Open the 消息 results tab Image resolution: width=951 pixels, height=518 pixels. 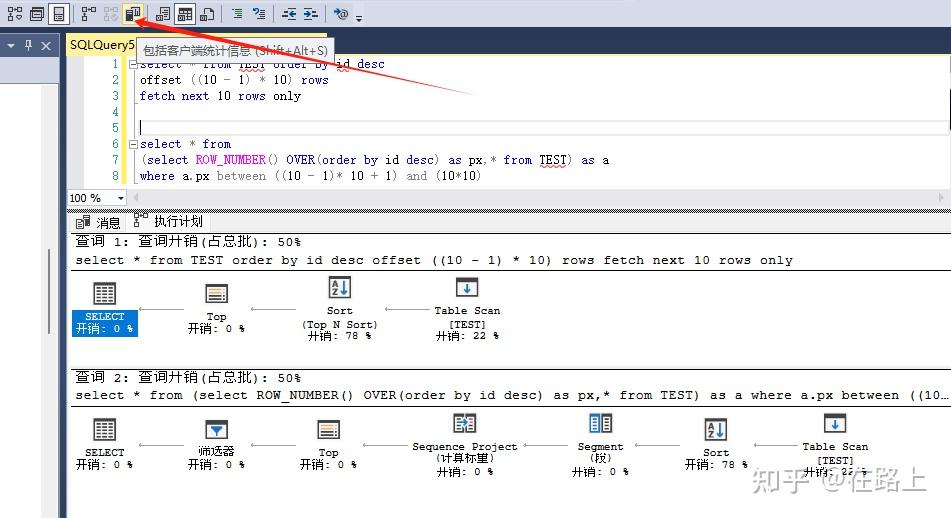[98, 223]
